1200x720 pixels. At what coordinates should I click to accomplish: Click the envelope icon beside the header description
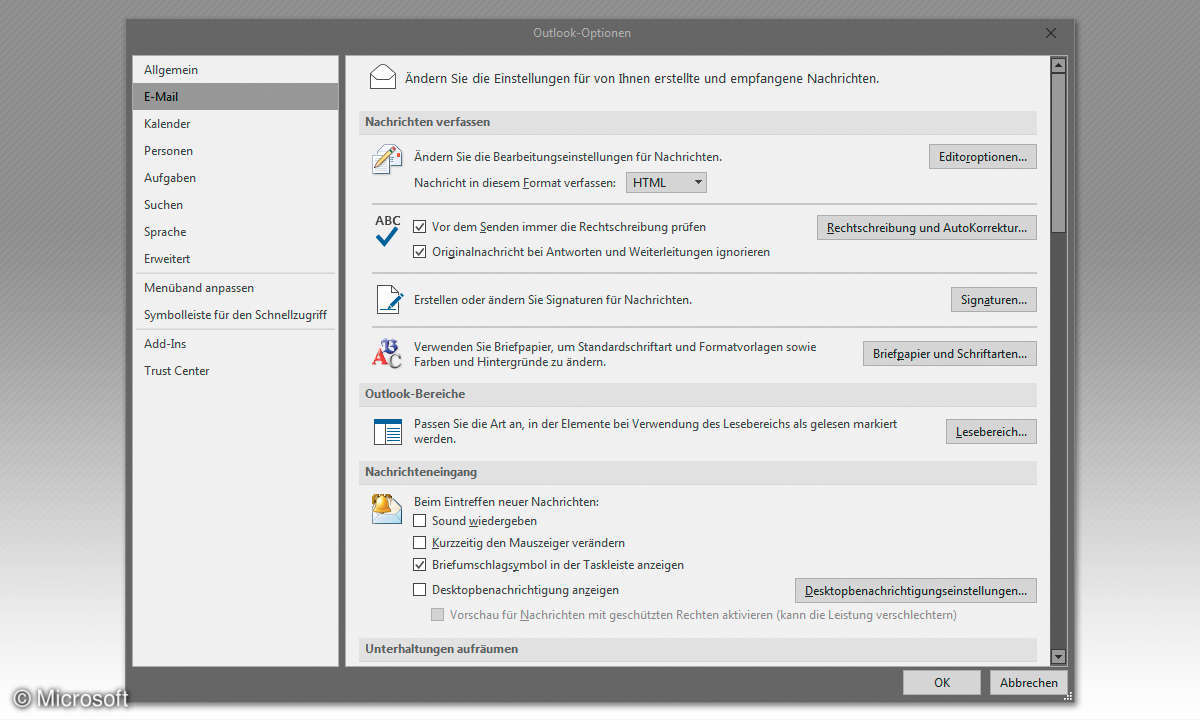(x=383, y=77)
